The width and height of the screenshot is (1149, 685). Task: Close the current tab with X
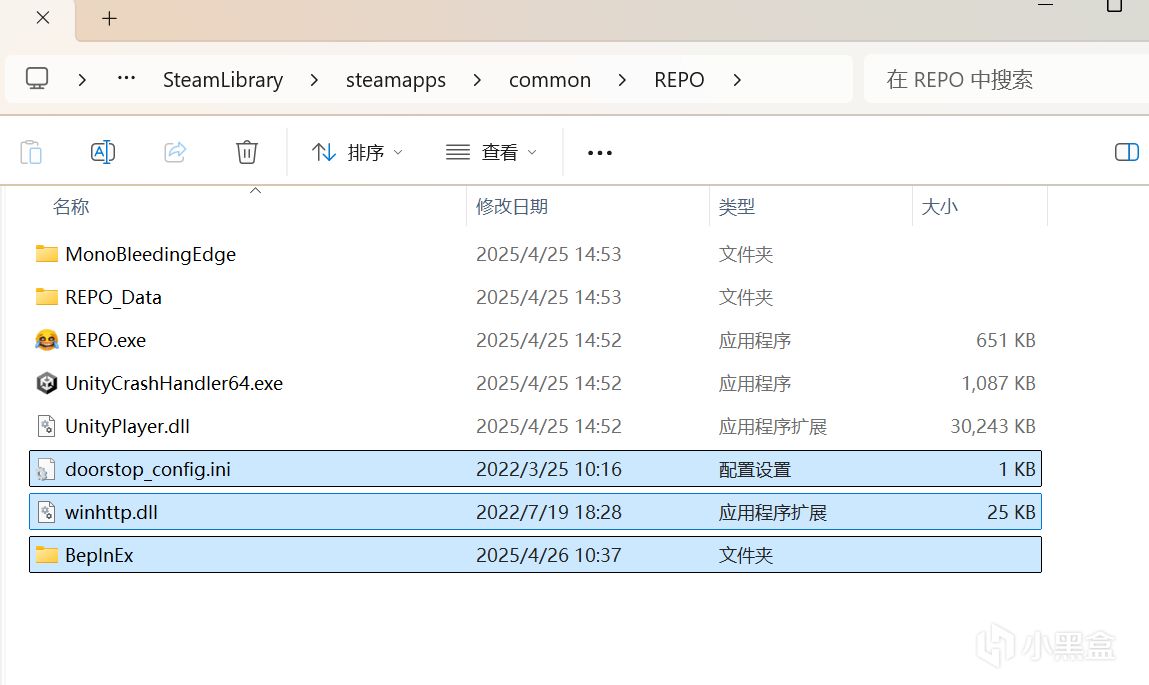click(x=43, y=18)
